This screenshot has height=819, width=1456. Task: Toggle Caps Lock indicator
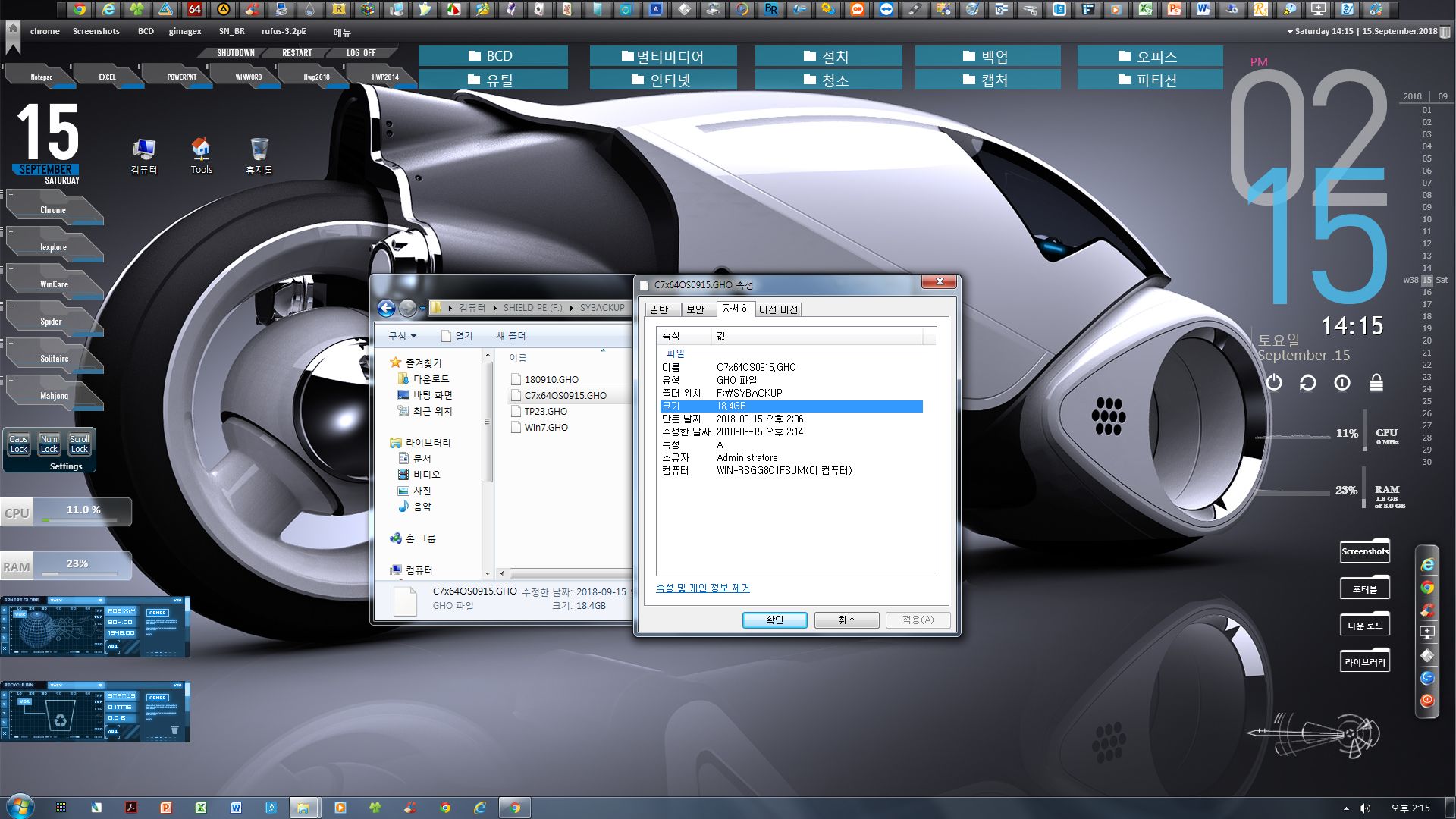[18, 444]
